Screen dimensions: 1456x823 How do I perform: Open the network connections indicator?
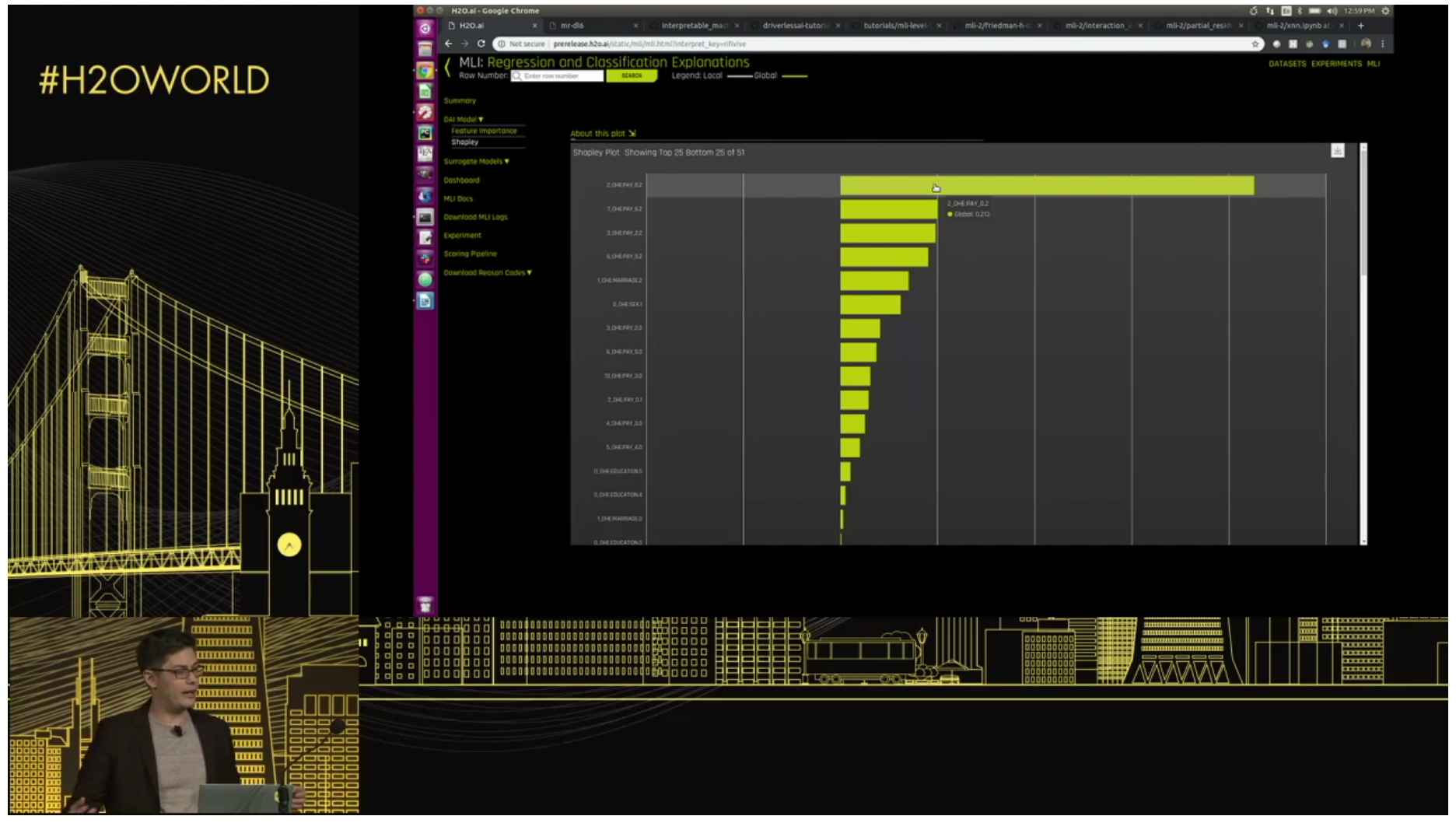(x=1270, y=11)
